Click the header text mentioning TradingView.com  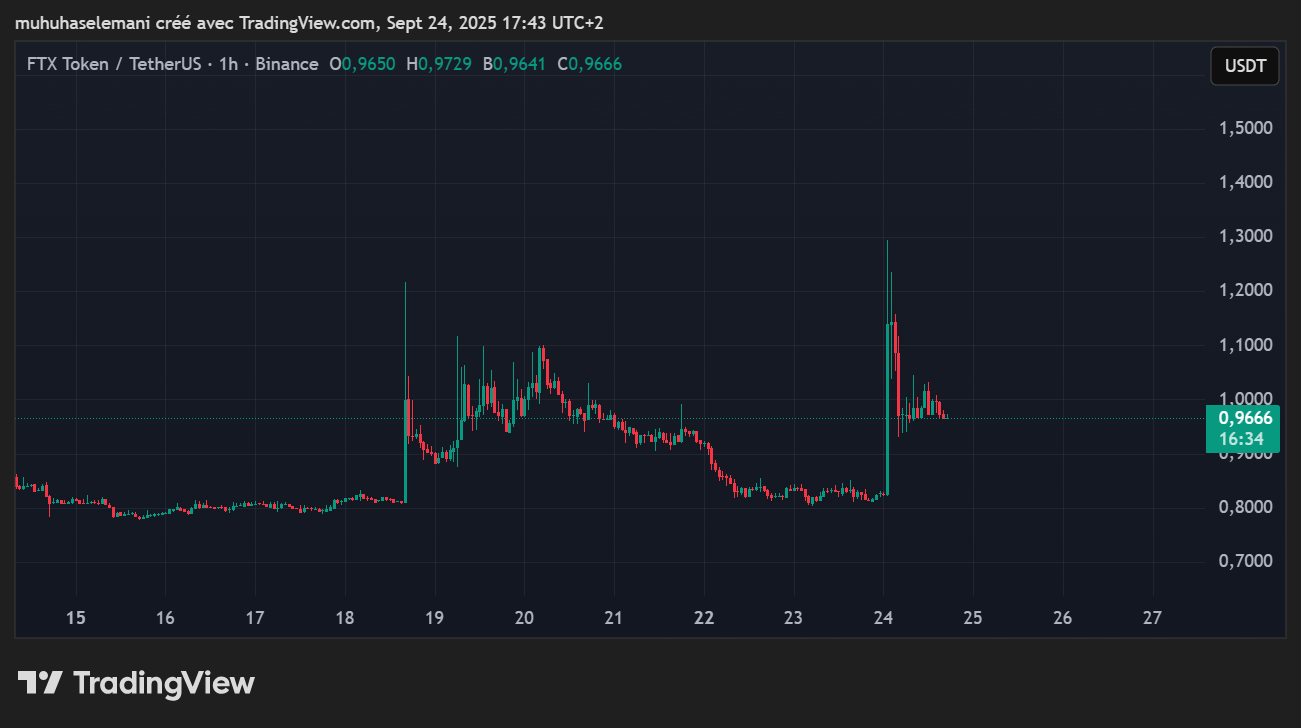[308, 22]
